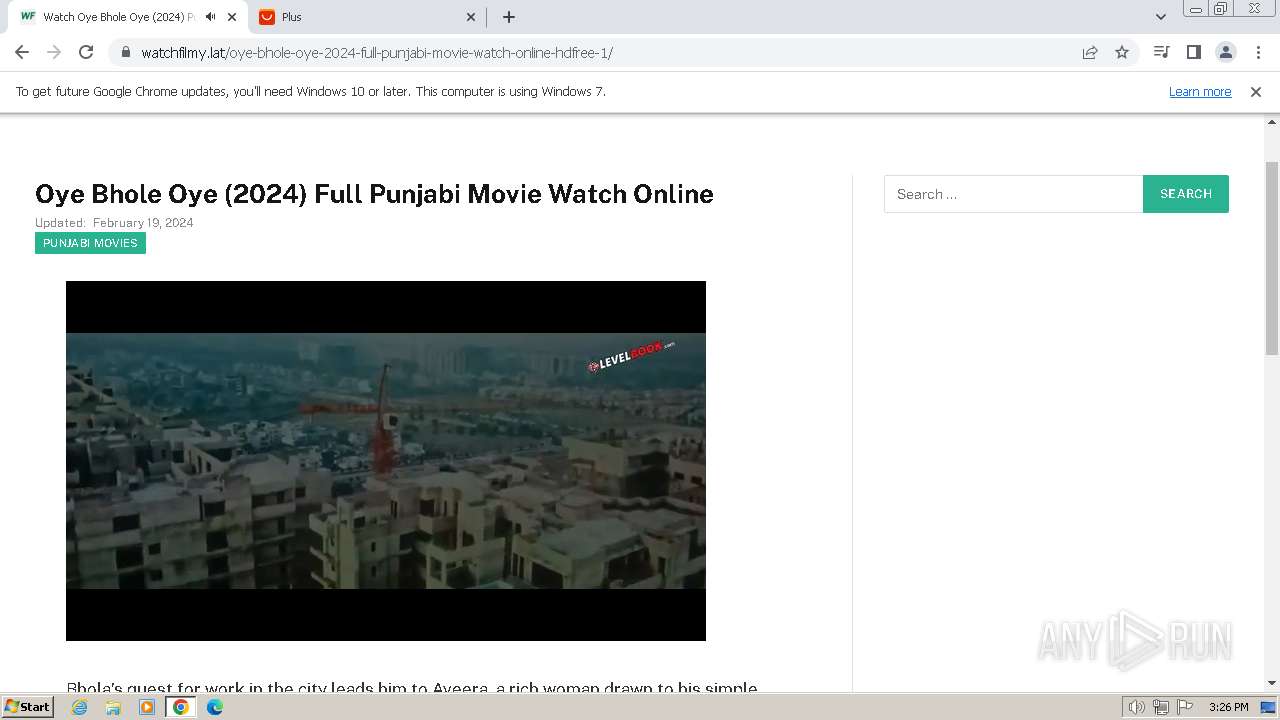Viewport: 1280px width, 720px height.
Task: Switch to the Plus tab
Action: tap(366, 17)
